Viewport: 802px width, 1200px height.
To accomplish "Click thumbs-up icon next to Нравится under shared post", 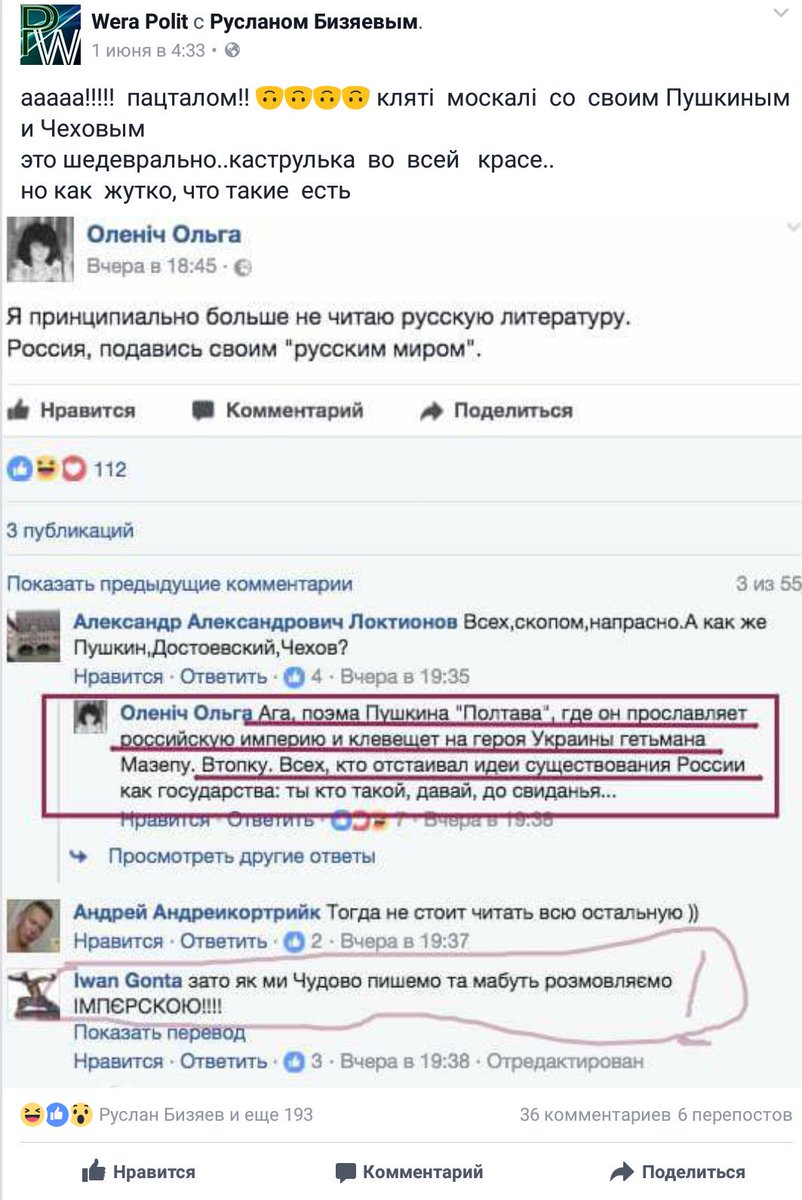I will point(19,409).
